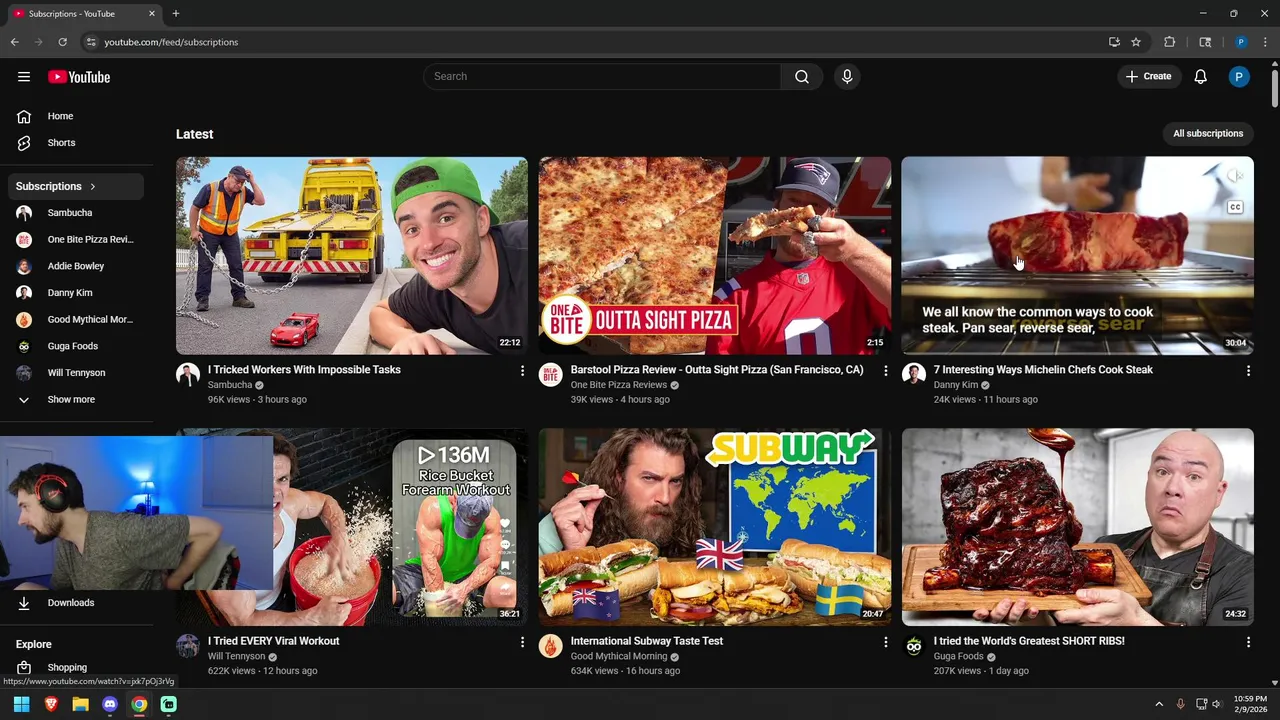This screenshot has width=1280, height=720.
Task: Open the notifications bell
Action: point(1201,77)
